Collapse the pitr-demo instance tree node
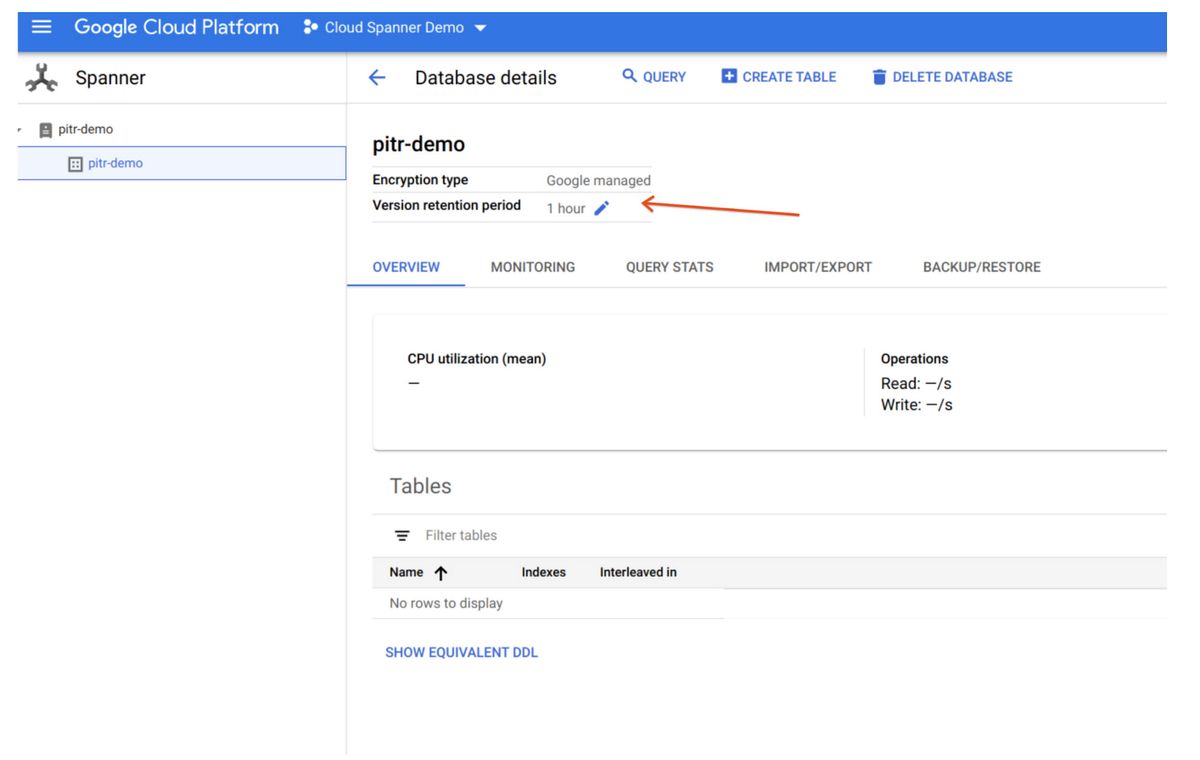 point(20,130)
